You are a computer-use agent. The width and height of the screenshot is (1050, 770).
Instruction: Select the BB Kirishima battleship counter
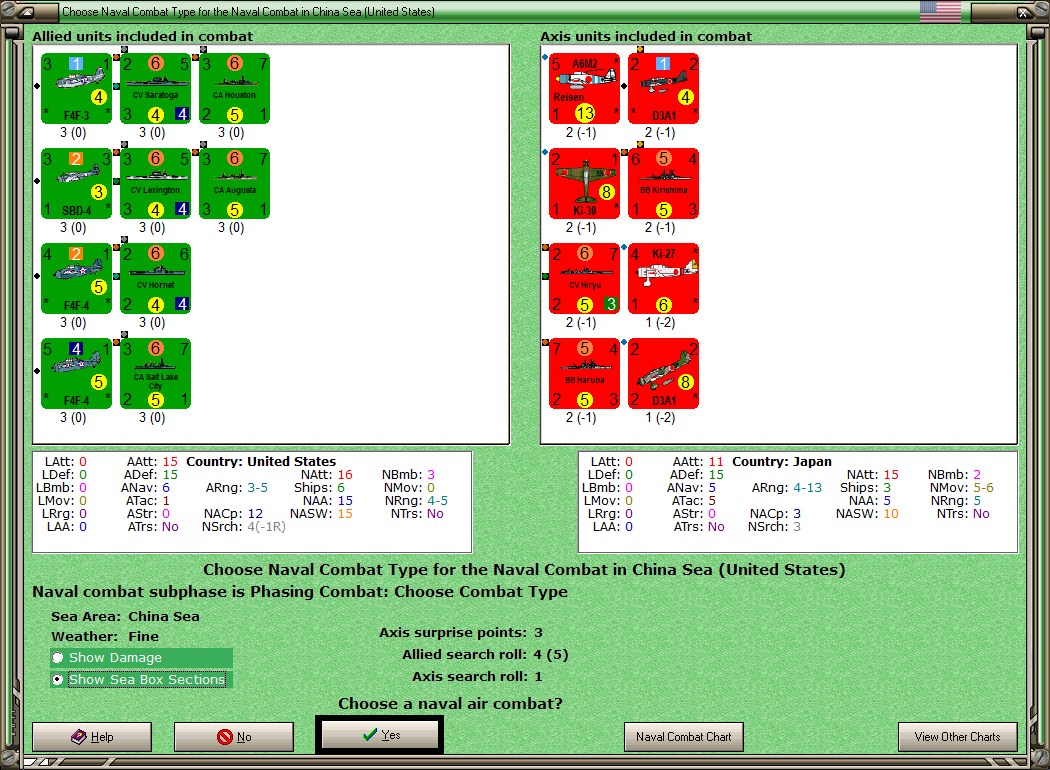(664, 183)
